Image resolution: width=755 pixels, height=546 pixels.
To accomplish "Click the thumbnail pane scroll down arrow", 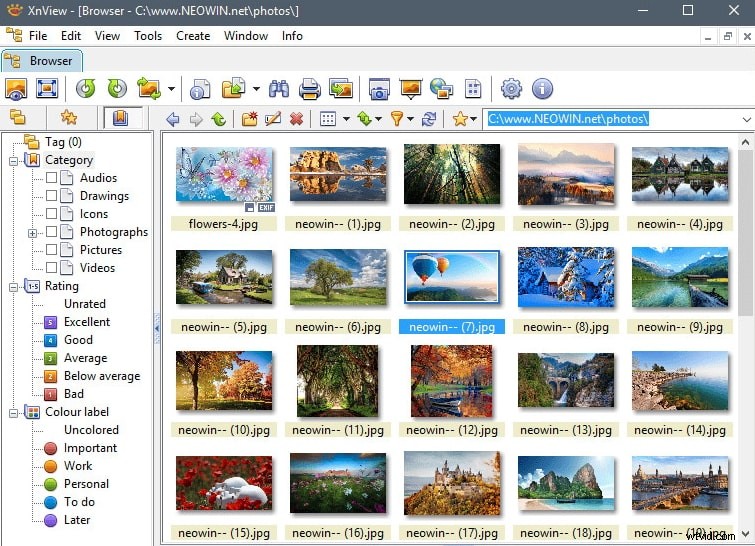I will [x=745, y=533].
